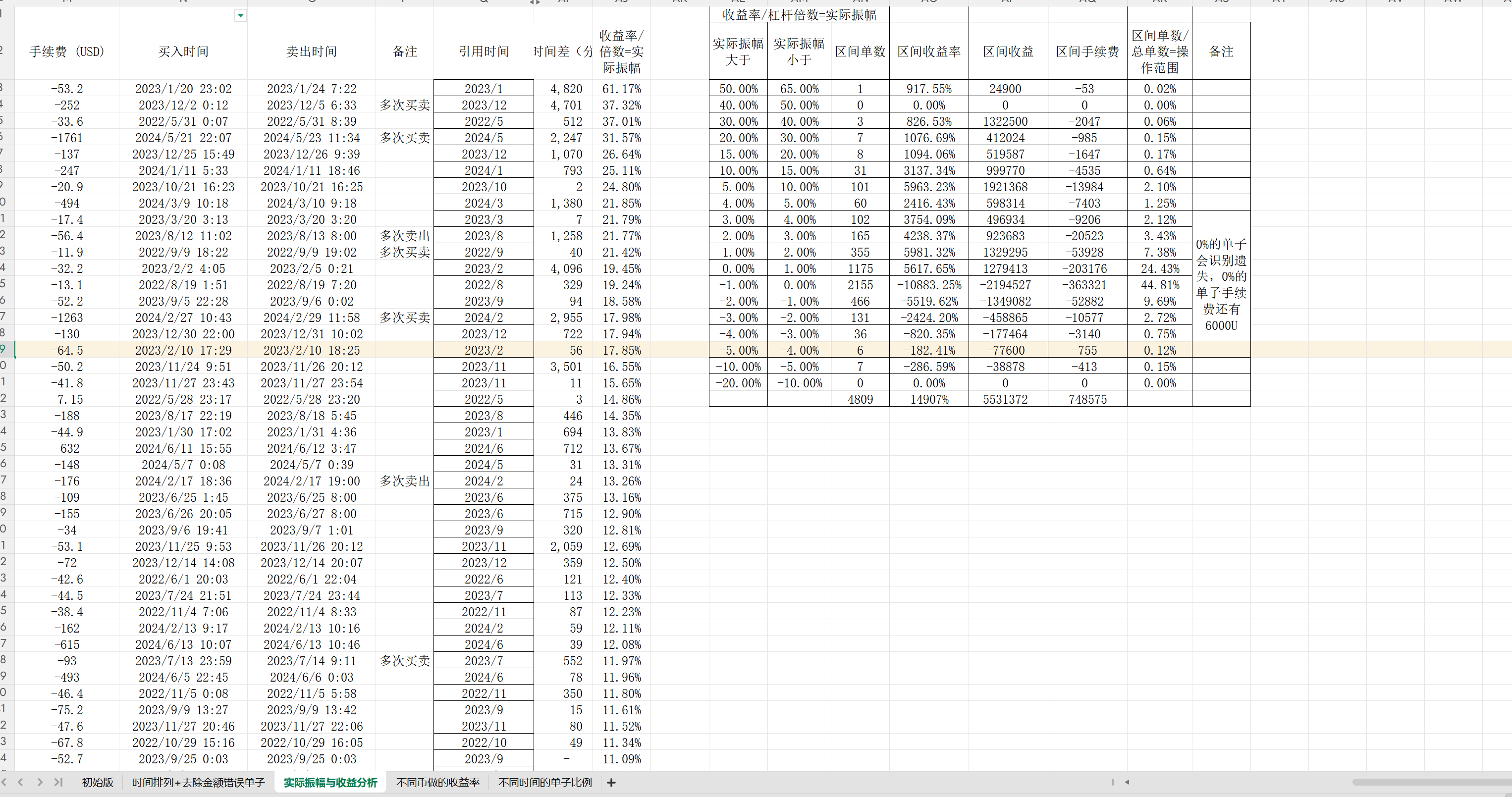
Task: Open the 不同时间的单子比例 sheet tab
Action: click(x=544, y=782)
